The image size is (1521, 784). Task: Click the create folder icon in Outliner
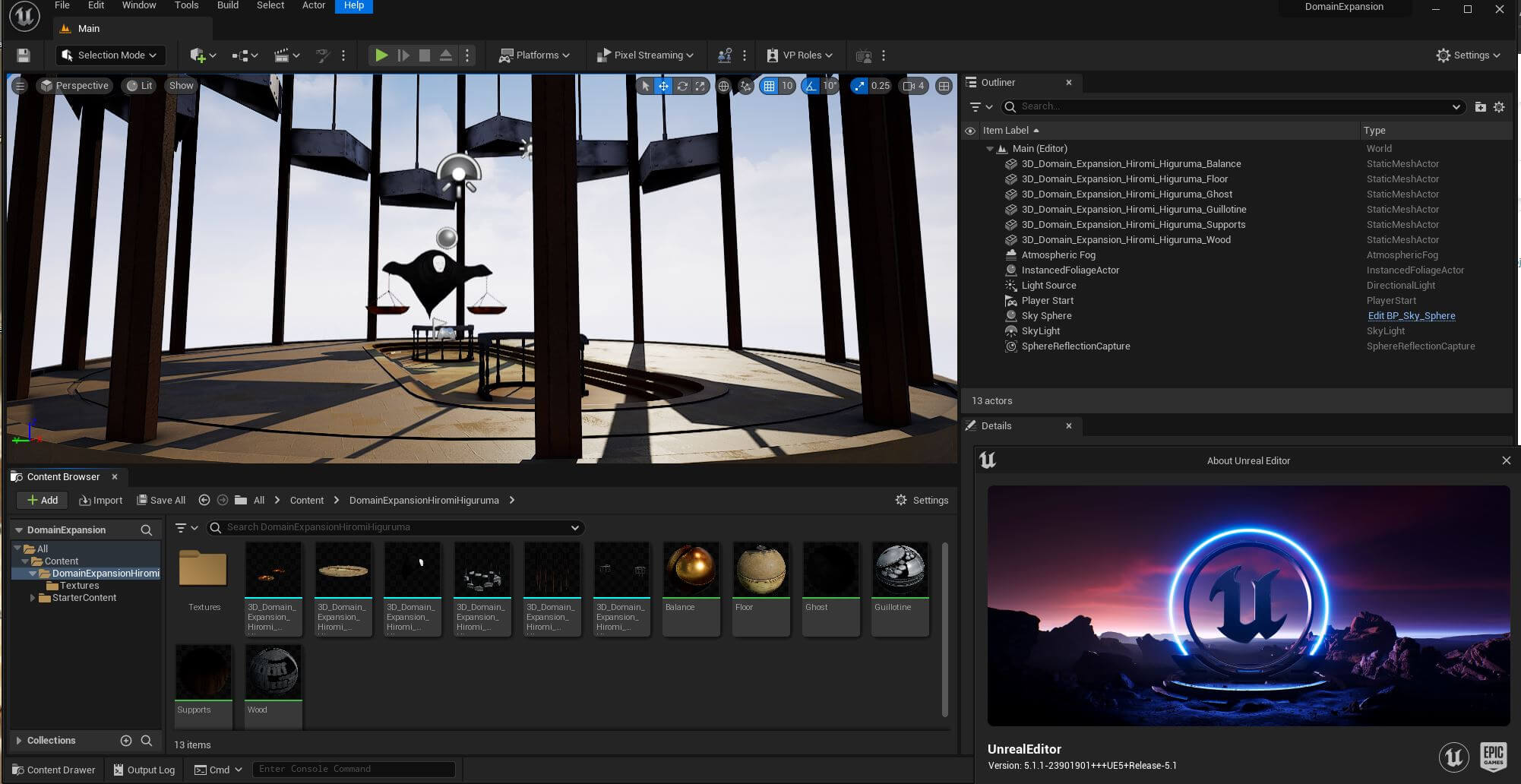(x=1480, y=107)
